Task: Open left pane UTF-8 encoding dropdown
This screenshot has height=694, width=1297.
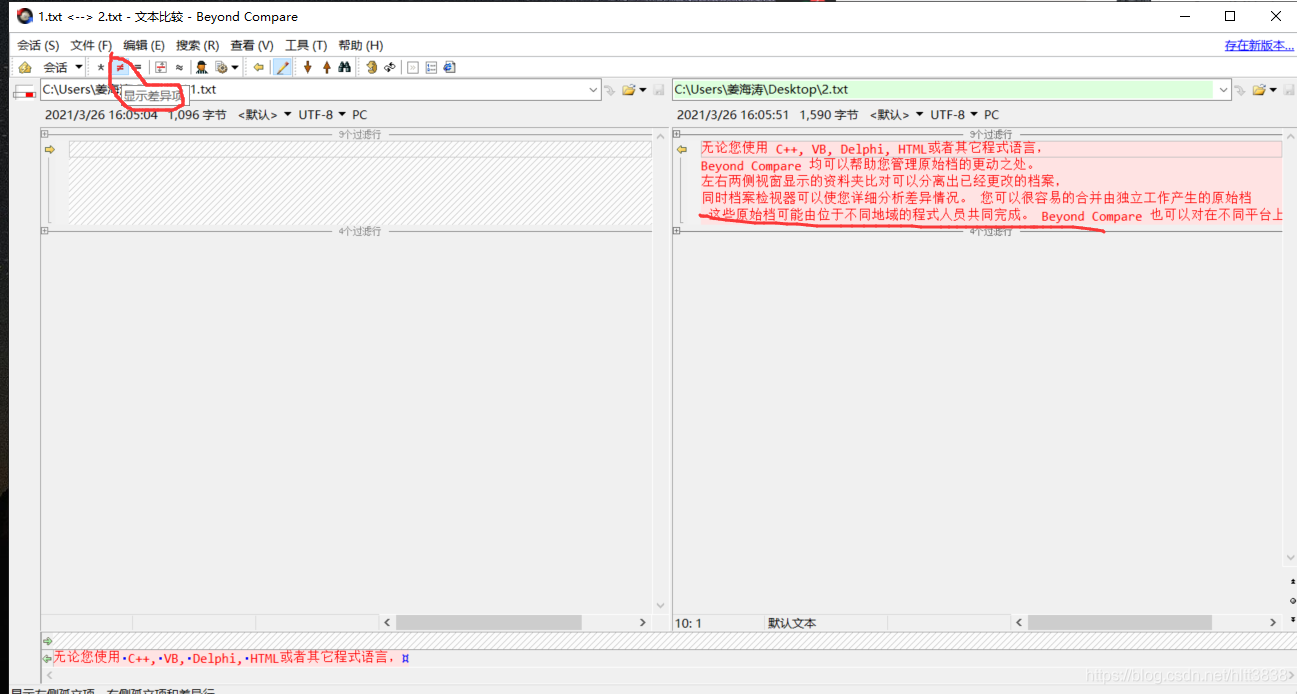Action: pyautogui.click(x=322, y=115)
